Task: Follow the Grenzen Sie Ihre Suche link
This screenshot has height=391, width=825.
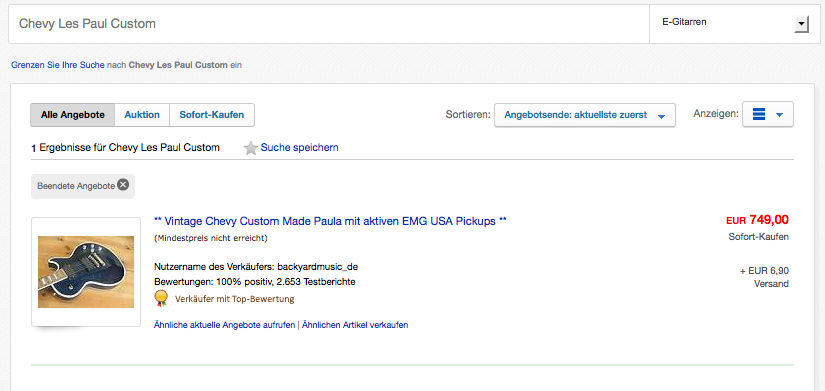Action: click(x=58, y=65)
